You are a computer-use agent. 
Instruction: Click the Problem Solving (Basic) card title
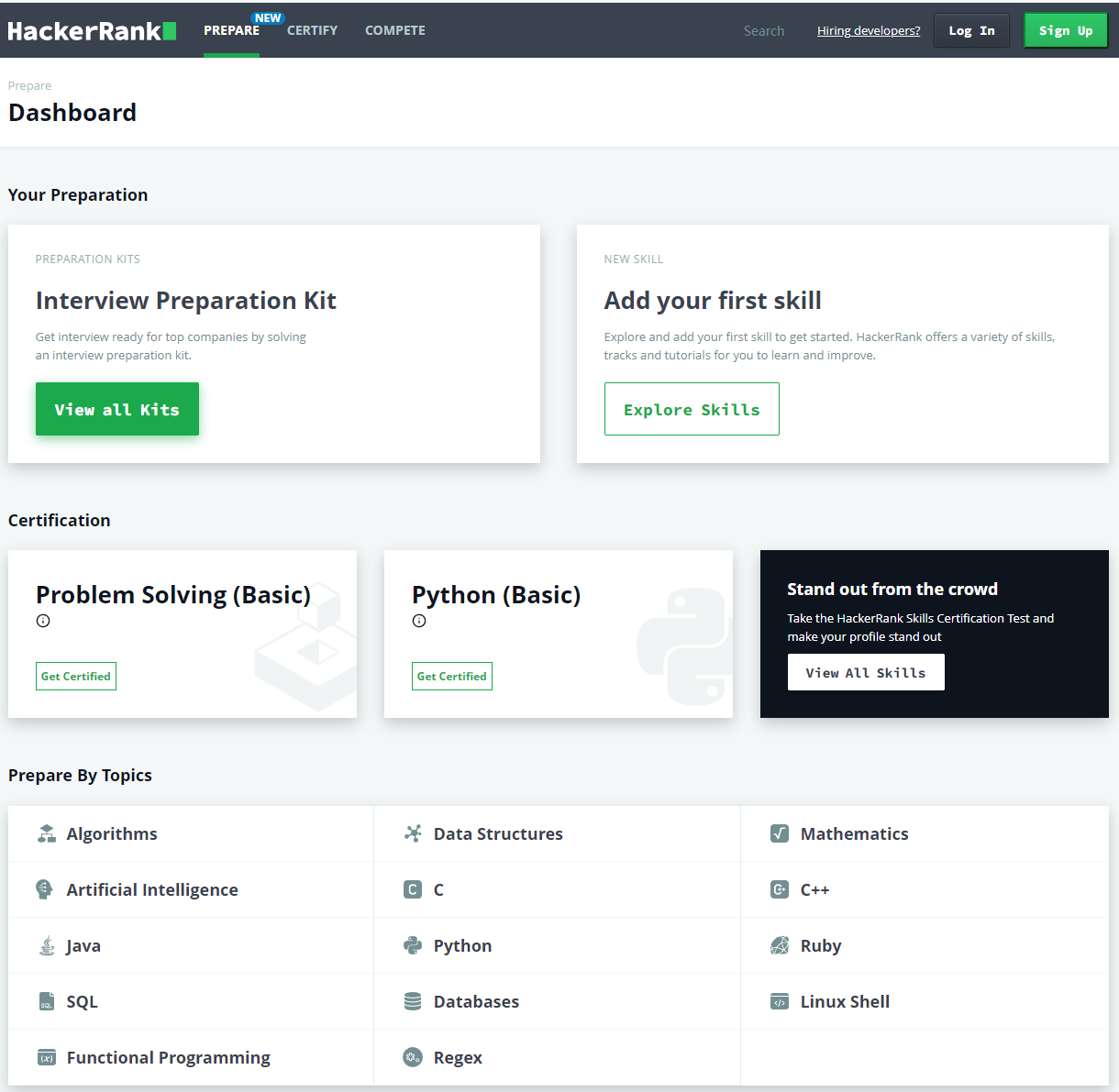tap(173, 594)
